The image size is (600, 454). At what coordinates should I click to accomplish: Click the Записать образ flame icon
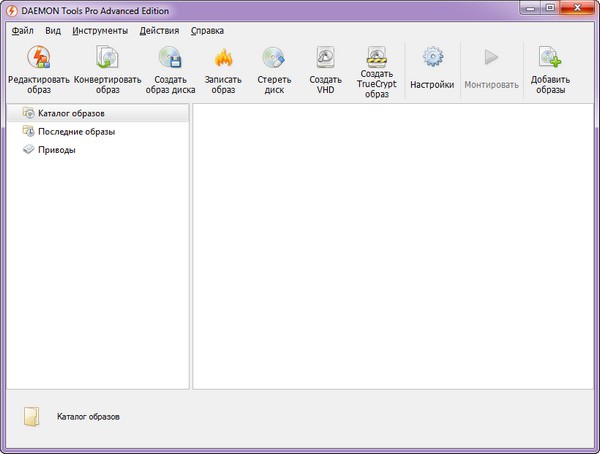224,59
